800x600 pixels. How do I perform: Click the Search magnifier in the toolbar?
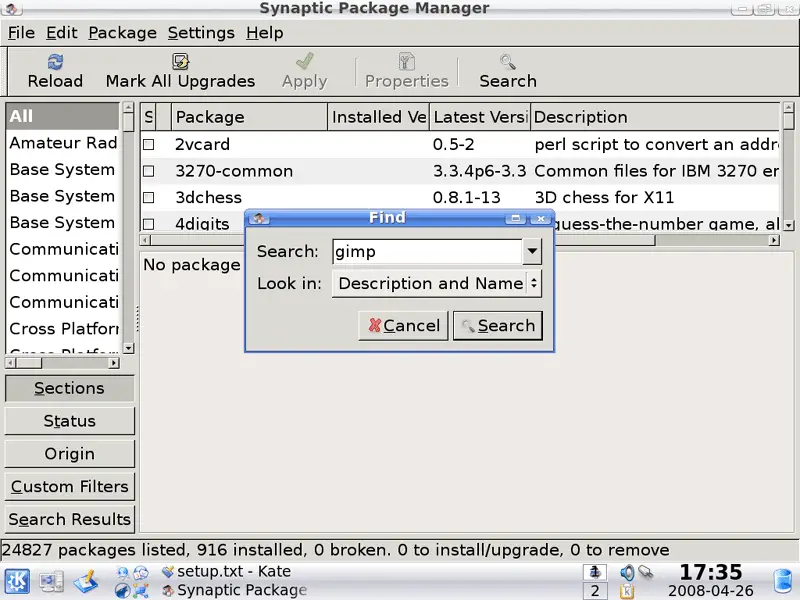(x=508, y=62)
